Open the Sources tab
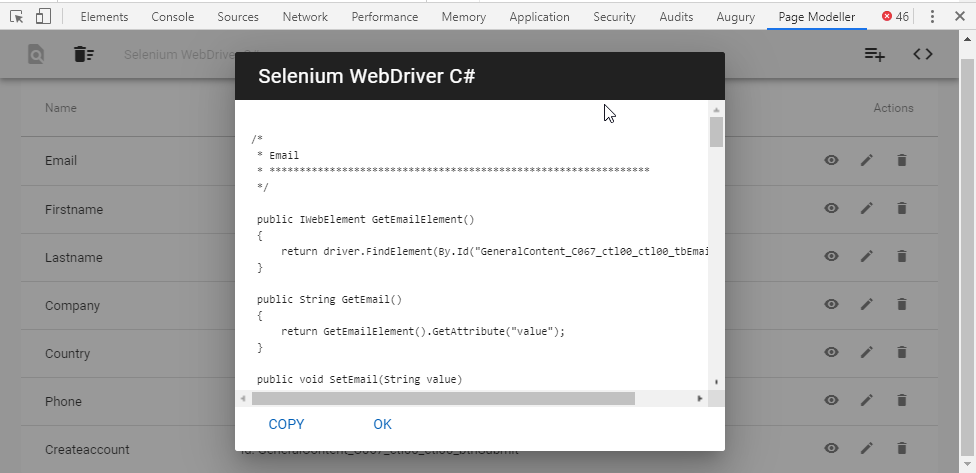This screenshot has width=976, height=473. [238, 17]
